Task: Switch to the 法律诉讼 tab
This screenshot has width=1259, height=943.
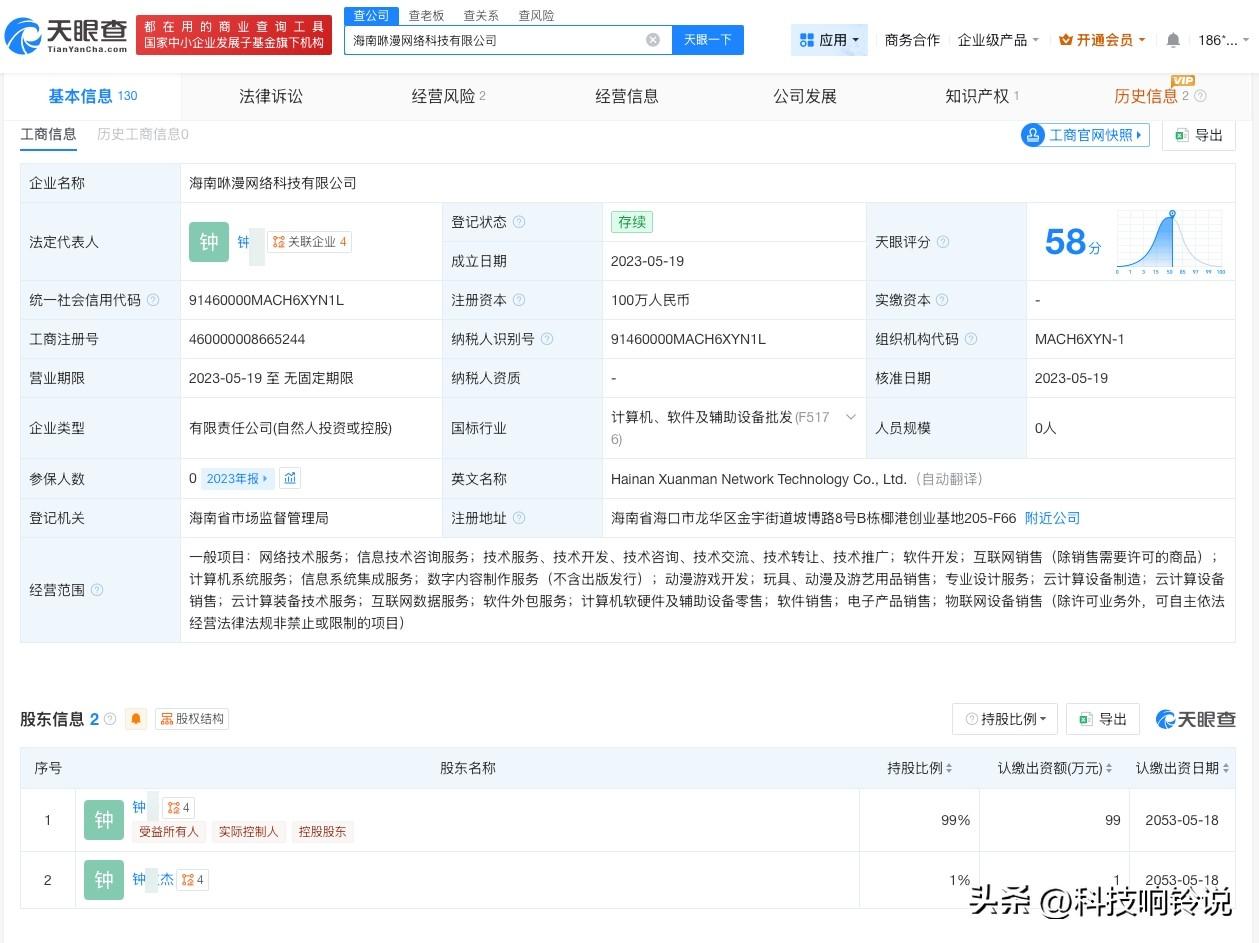Action: tap(271, 96)
